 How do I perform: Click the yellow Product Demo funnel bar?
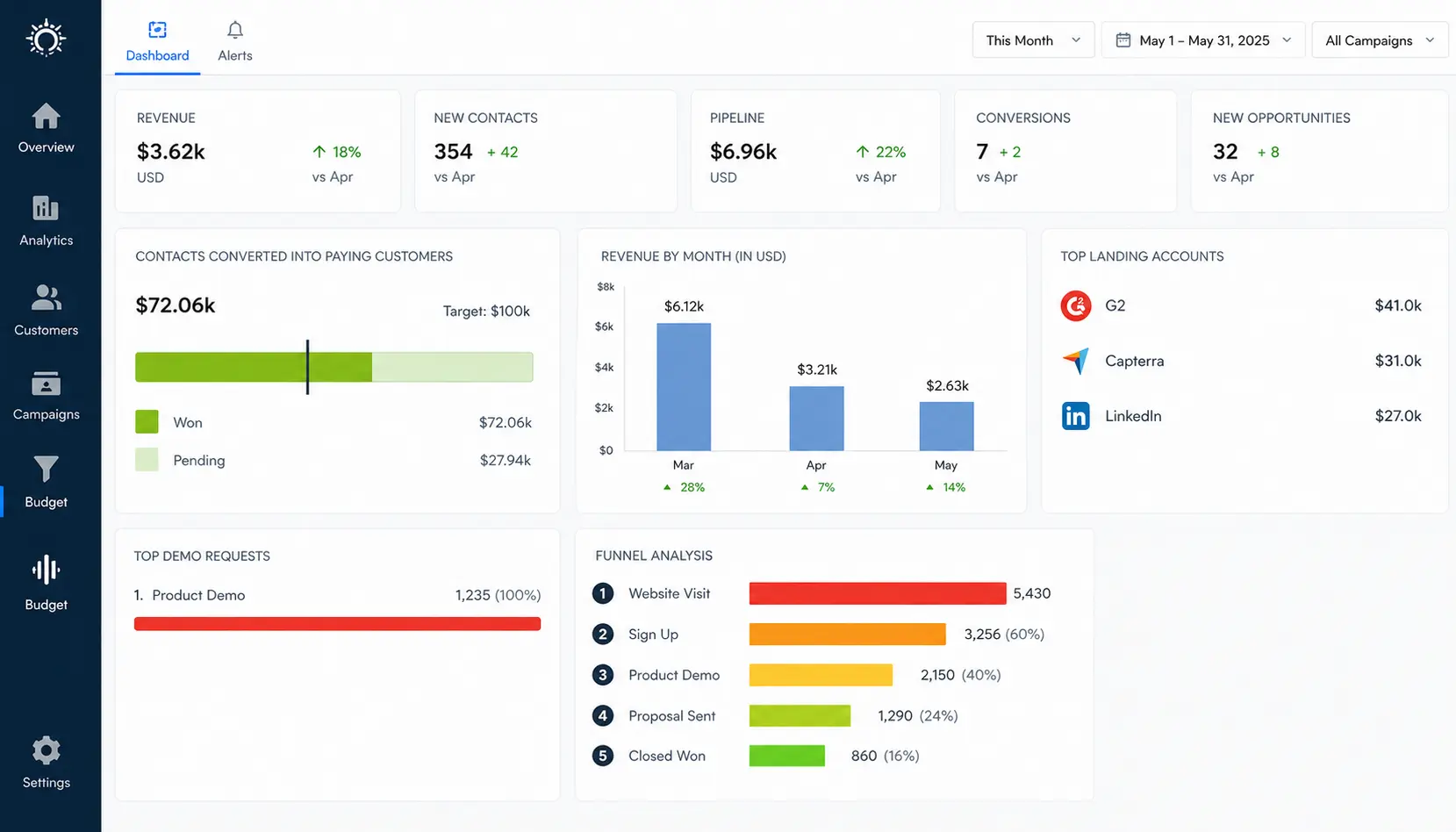pyautogui.click(x=821, y=675)
